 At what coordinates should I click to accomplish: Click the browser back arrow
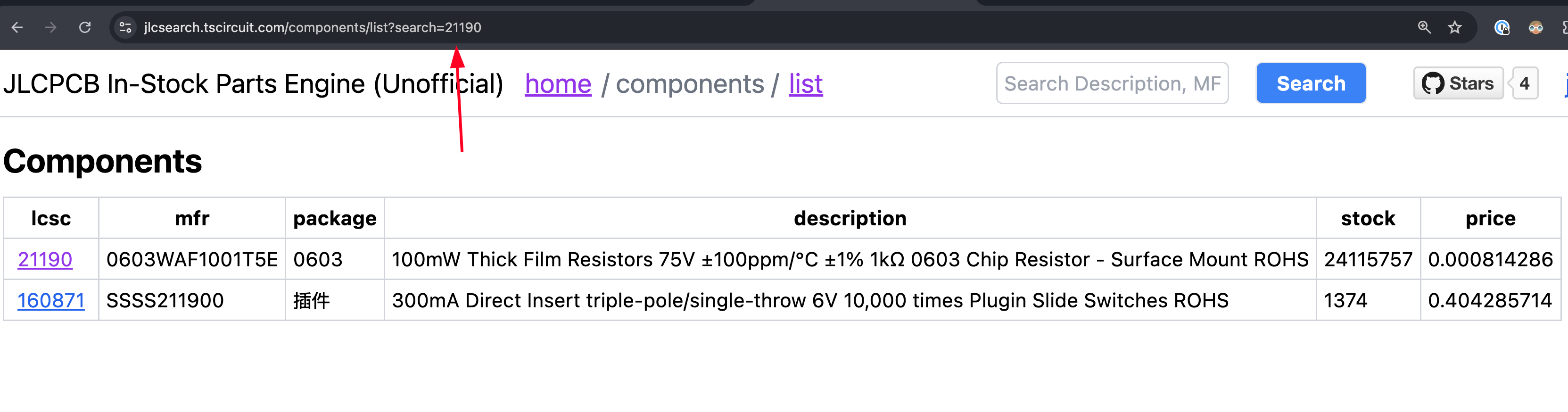point(17,27)
